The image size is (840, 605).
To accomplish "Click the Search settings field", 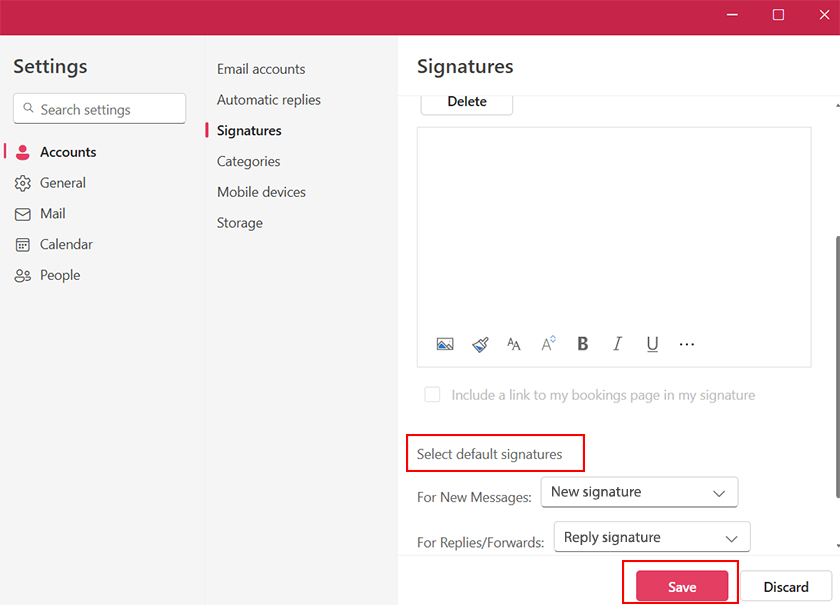I will 100,110.
